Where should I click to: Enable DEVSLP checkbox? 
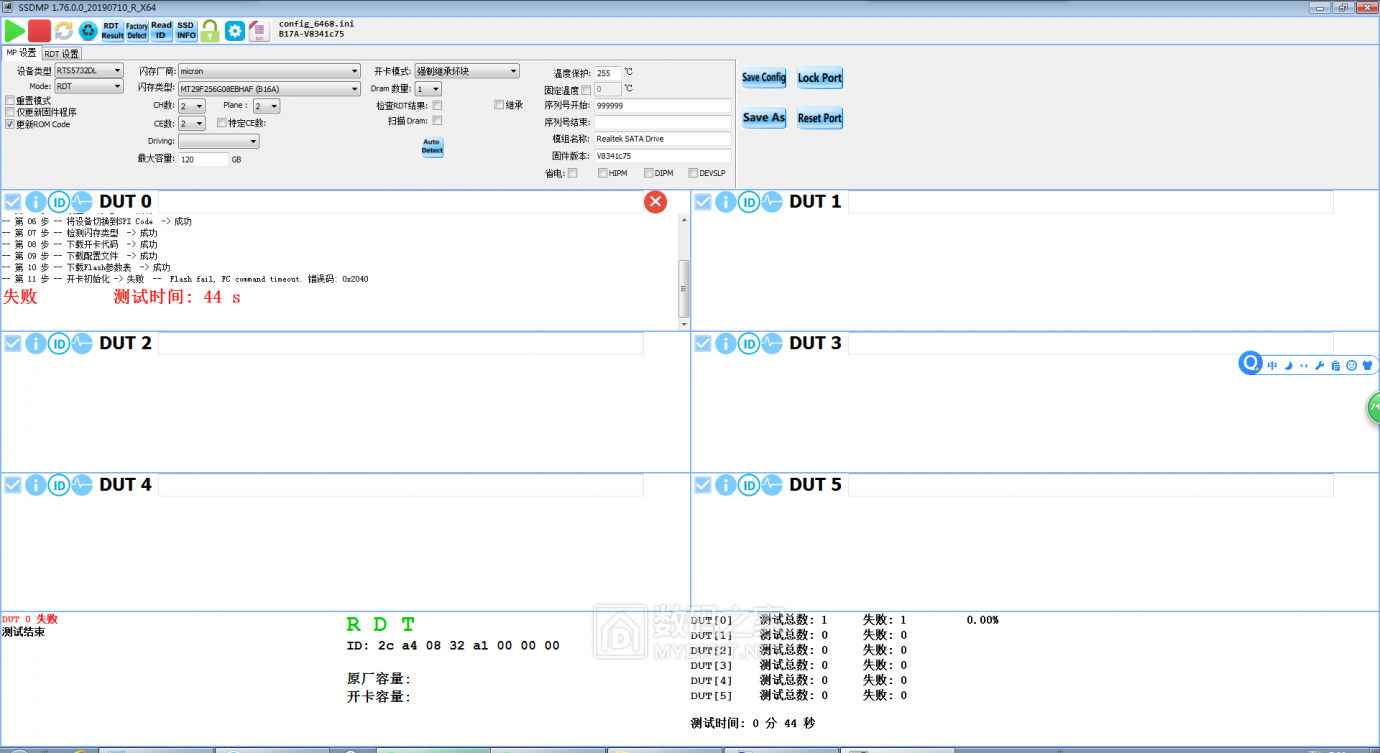[693, 173]
